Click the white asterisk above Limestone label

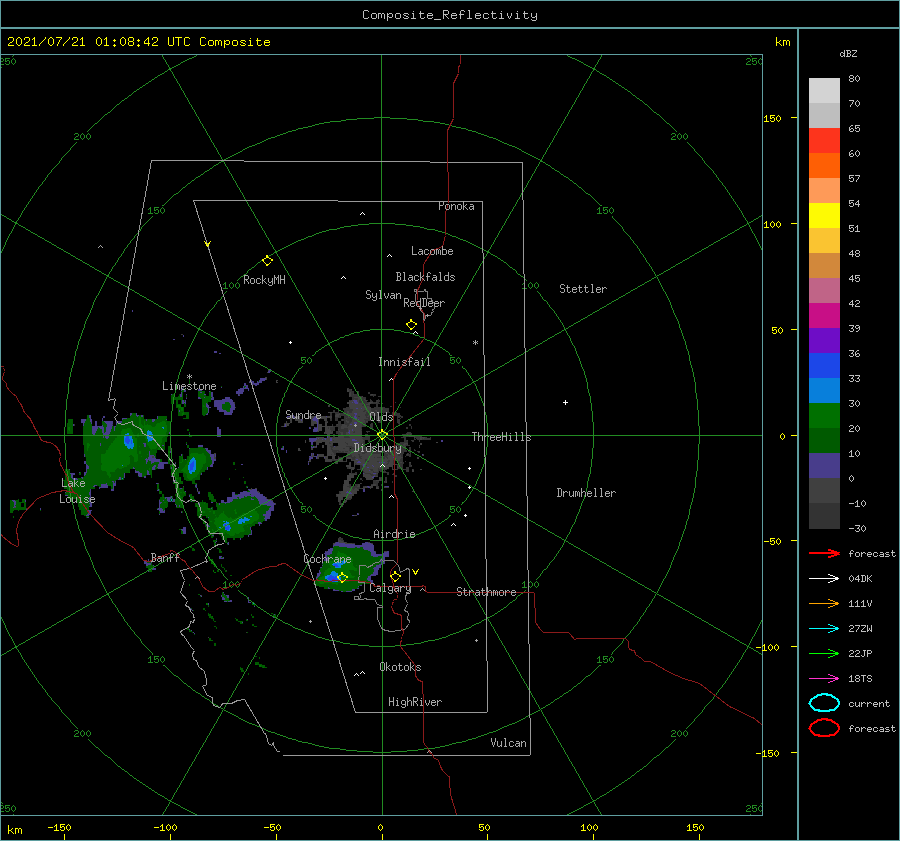tap(189, 377)
